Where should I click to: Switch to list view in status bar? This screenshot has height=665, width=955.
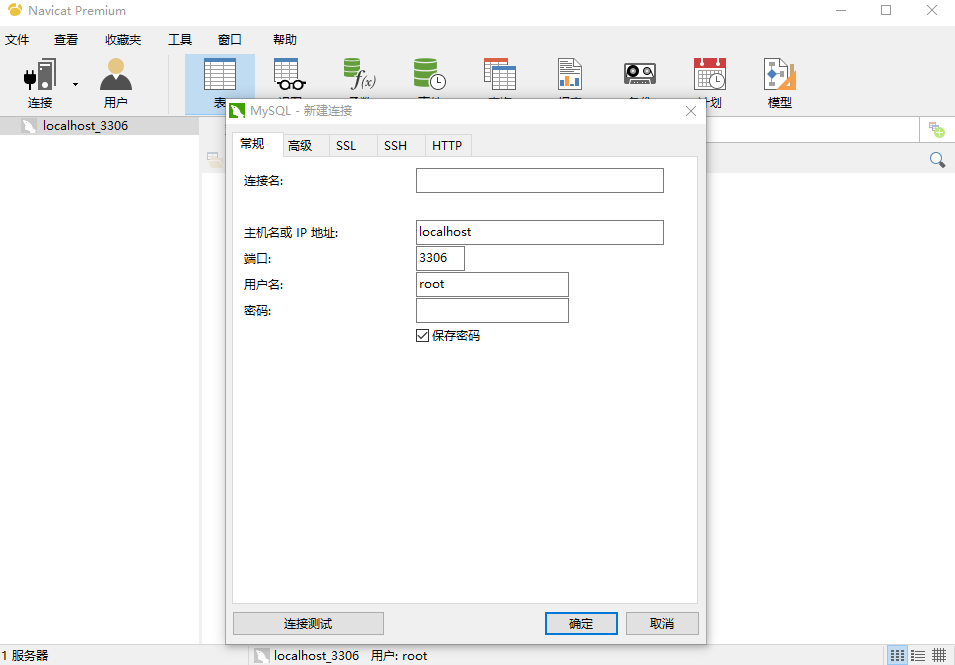pyautogui.click(x=918, y=655)
